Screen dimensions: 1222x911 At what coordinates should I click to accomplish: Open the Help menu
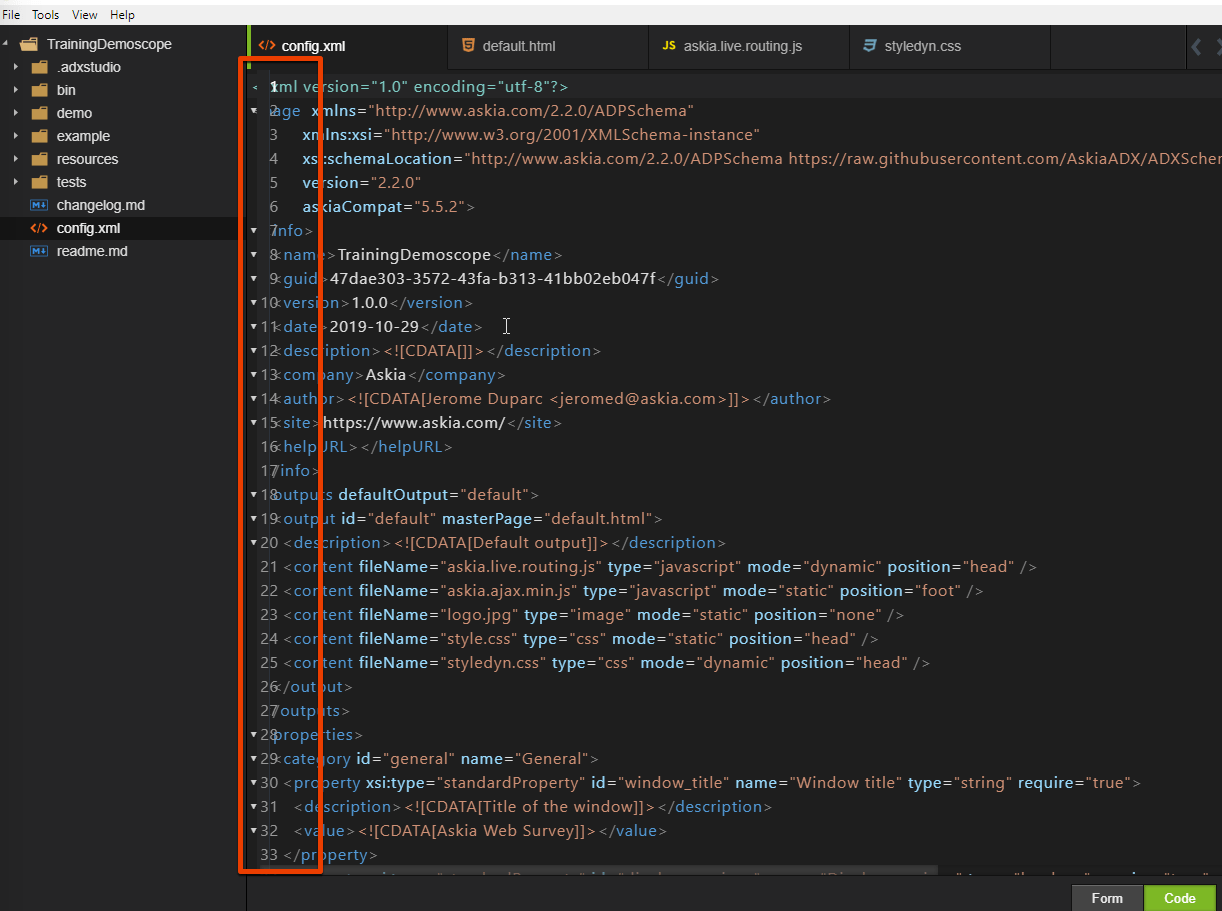(x=122, y=14)
